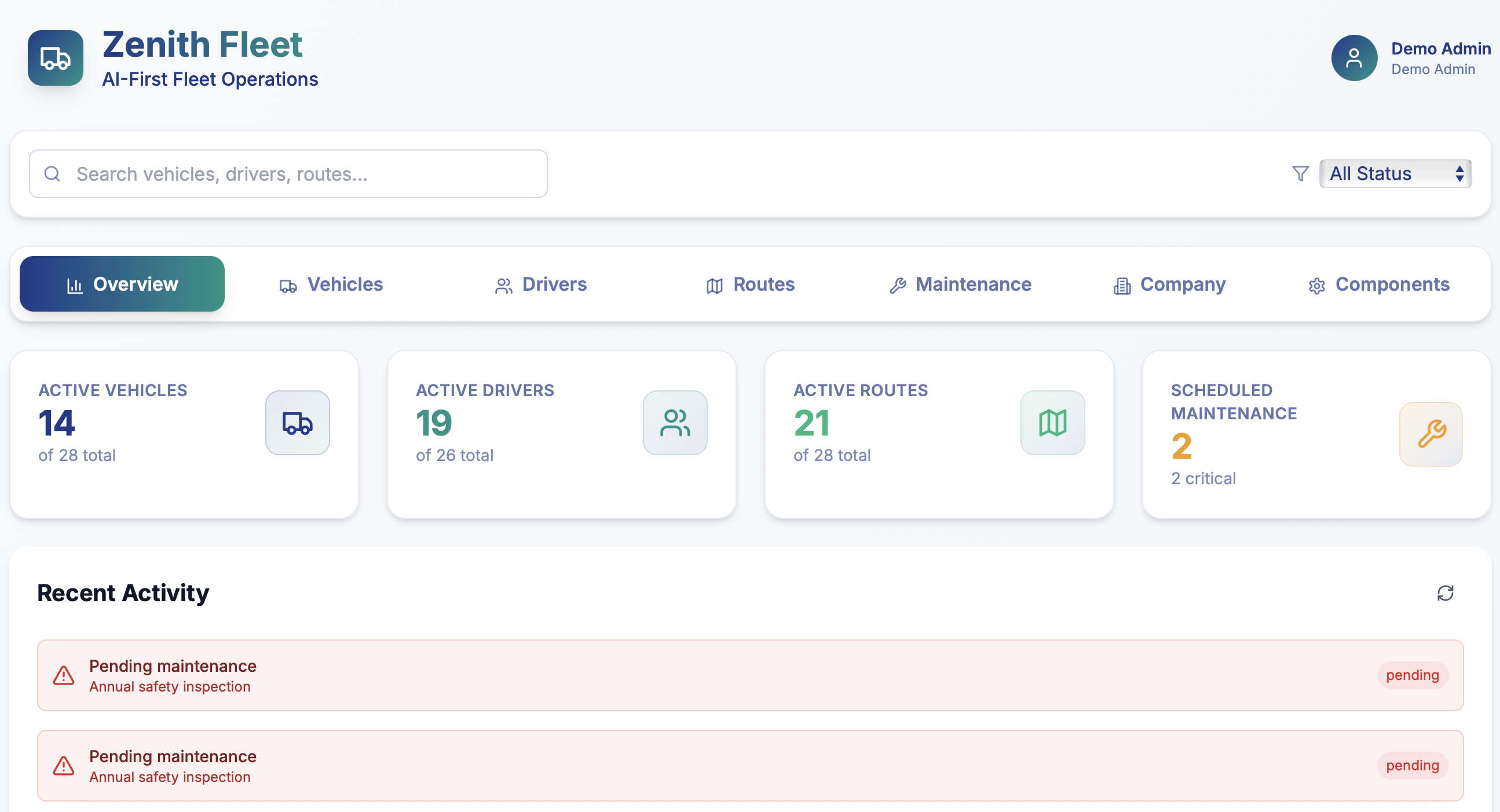Screen dimensions: 1500x812
Task: Click the drivers icon on Active Drivers card
Action: [x=674, y=423]
